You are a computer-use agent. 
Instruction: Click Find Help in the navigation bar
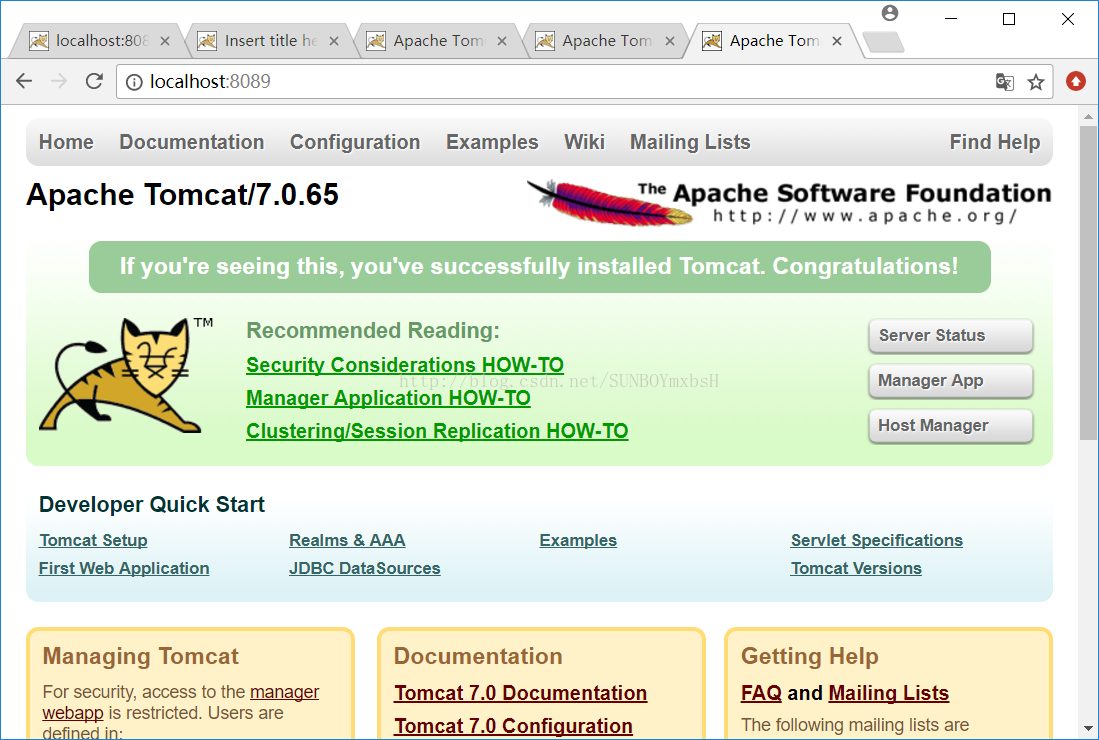(995, 142)
